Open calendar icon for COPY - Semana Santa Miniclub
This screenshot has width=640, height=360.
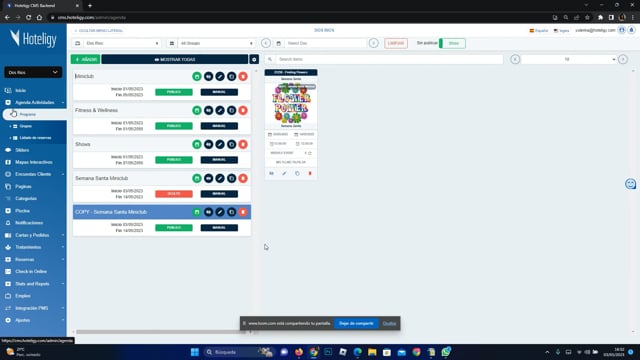point(197,212)
